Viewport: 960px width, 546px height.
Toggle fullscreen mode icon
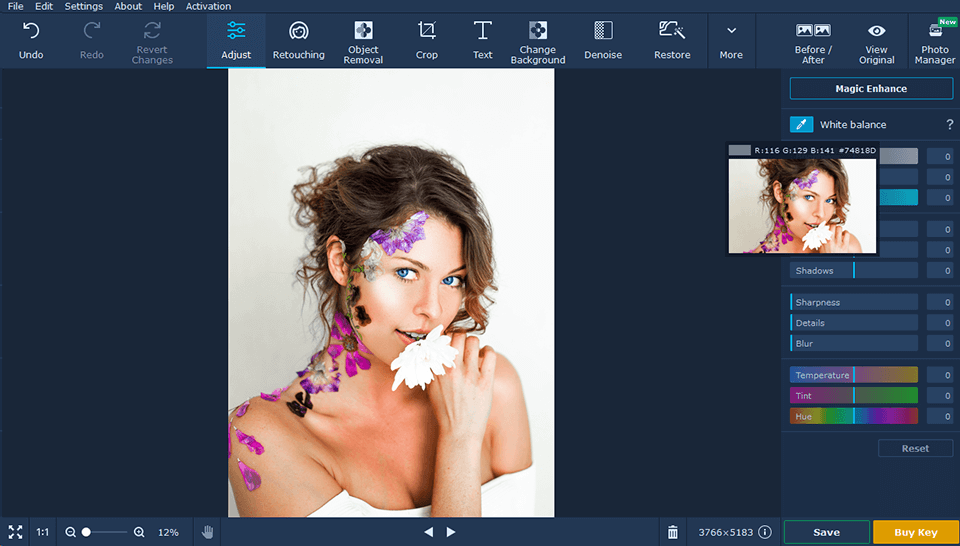(x=15, y=532)
